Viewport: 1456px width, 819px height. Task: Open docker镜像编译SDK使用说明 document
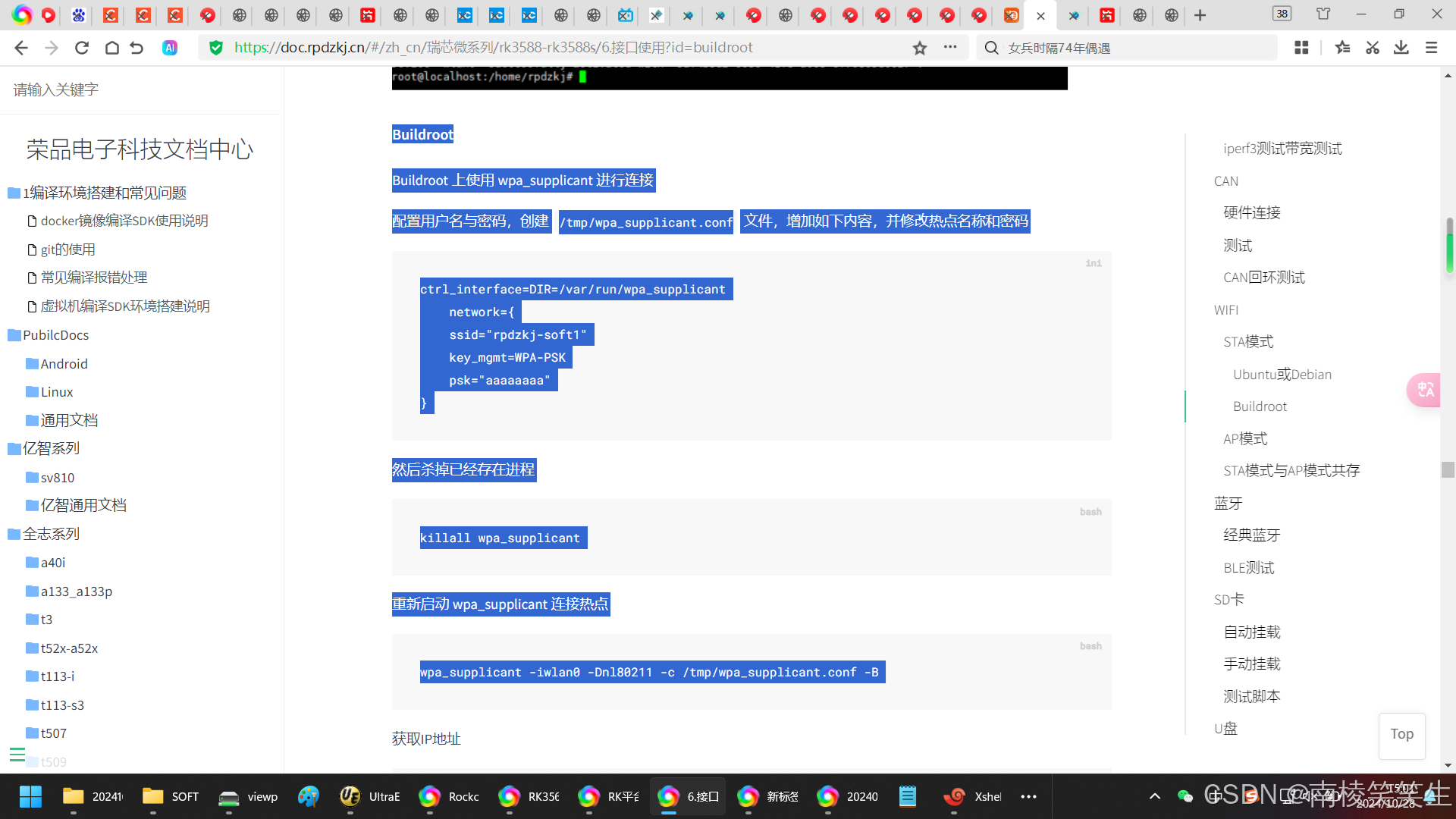click(124, 221)
